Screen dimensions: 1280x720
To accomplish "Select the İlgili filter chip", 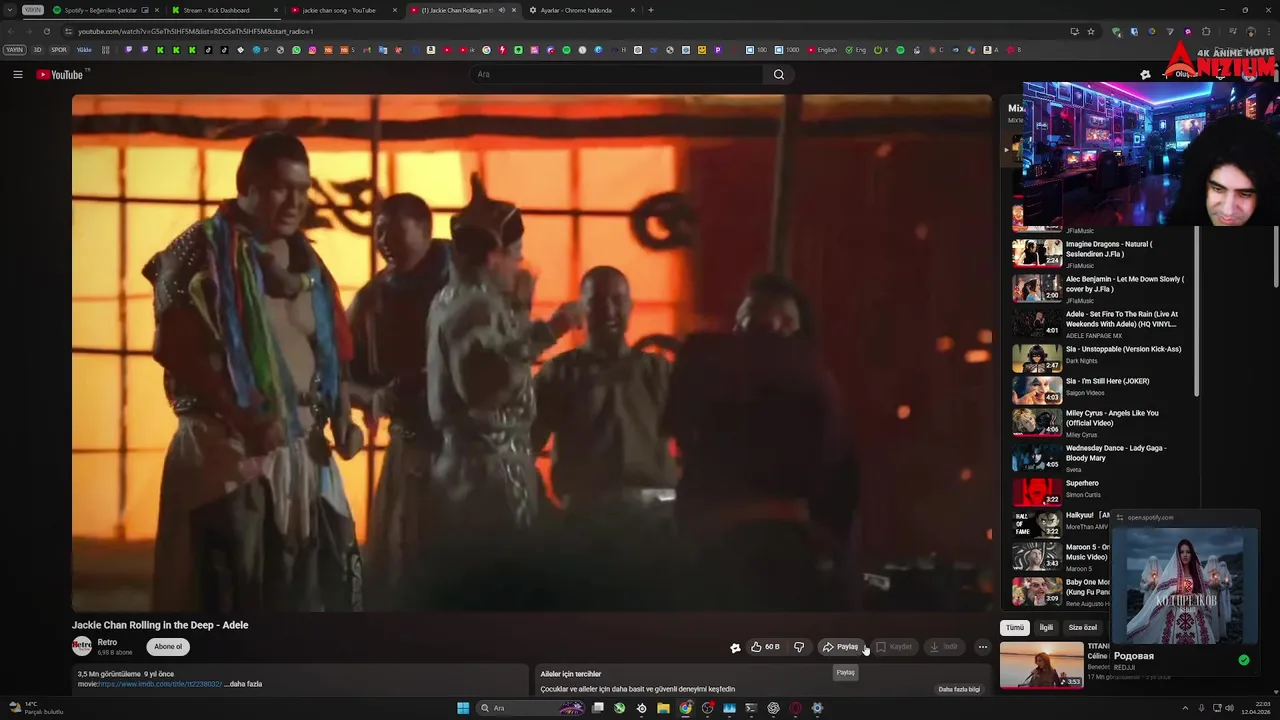I will (x=1046, y=627).
